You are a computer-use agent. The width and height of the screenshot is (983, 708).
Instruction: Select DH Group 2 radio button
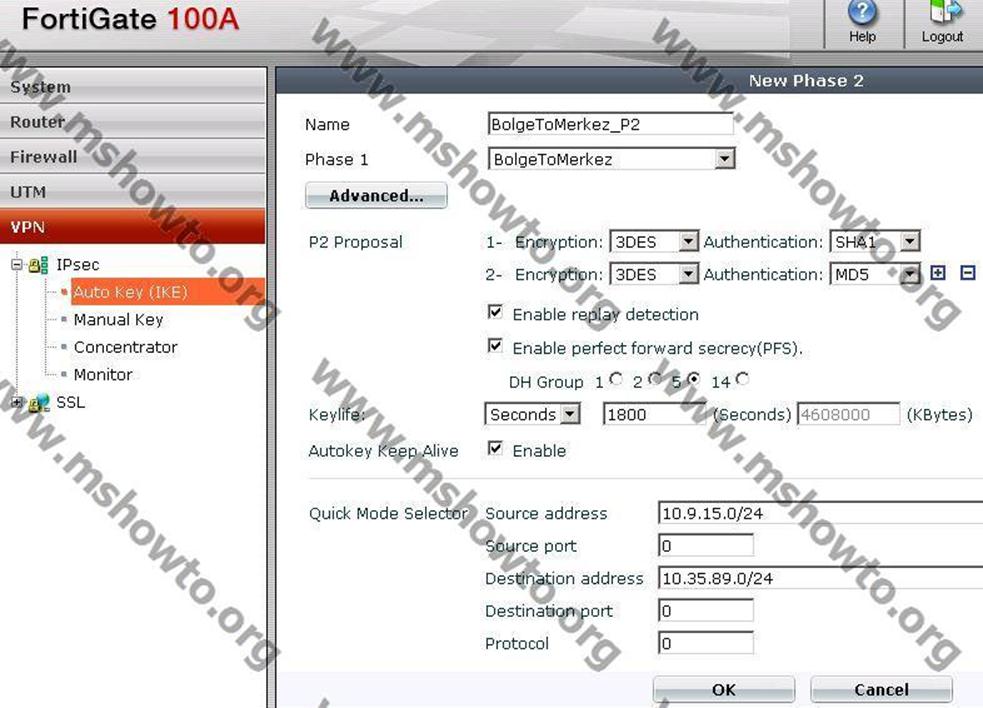tap(655, 379)
